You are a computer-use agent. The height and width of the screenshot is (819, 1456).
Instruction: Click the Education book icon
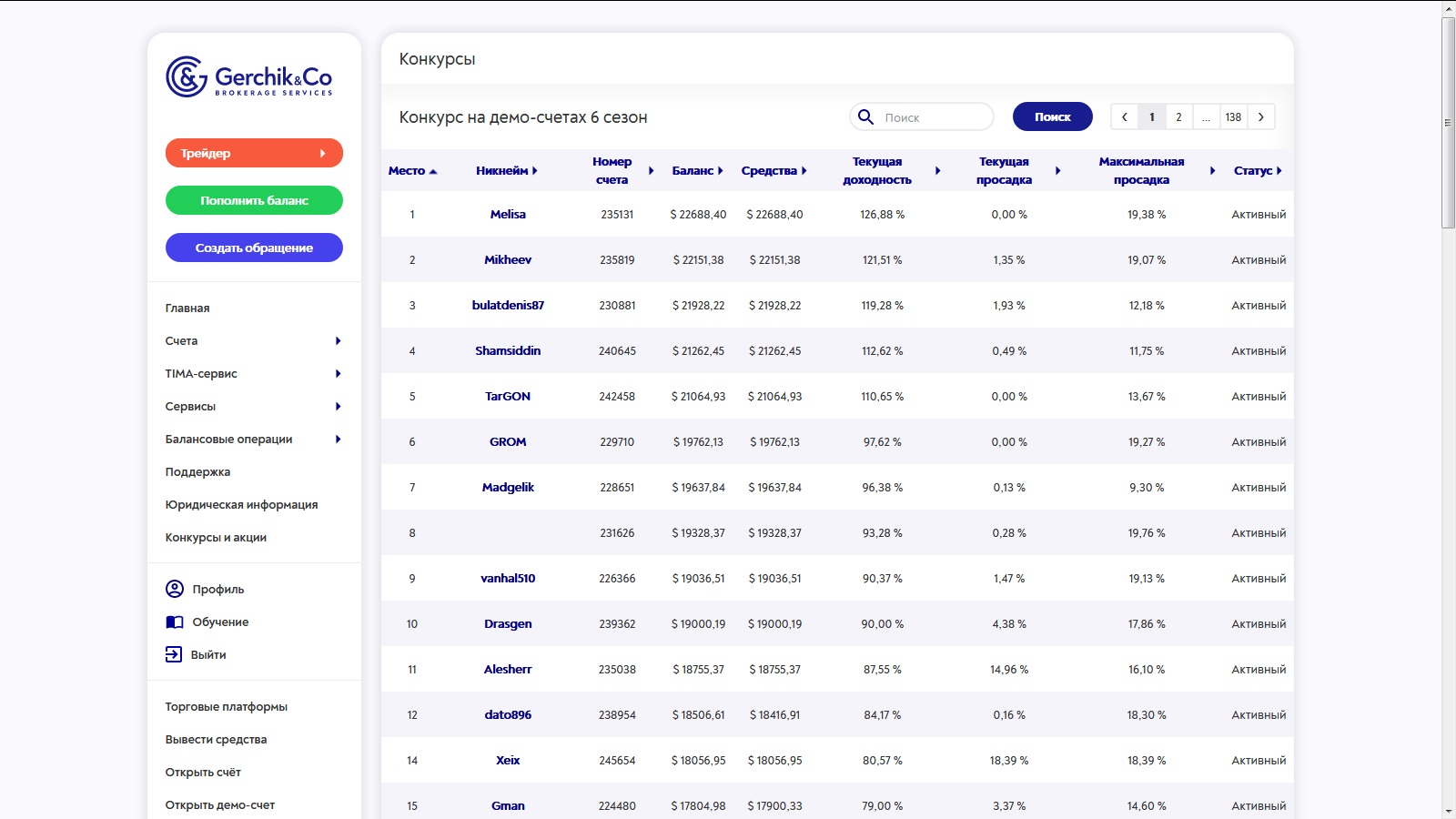point(175,622)
